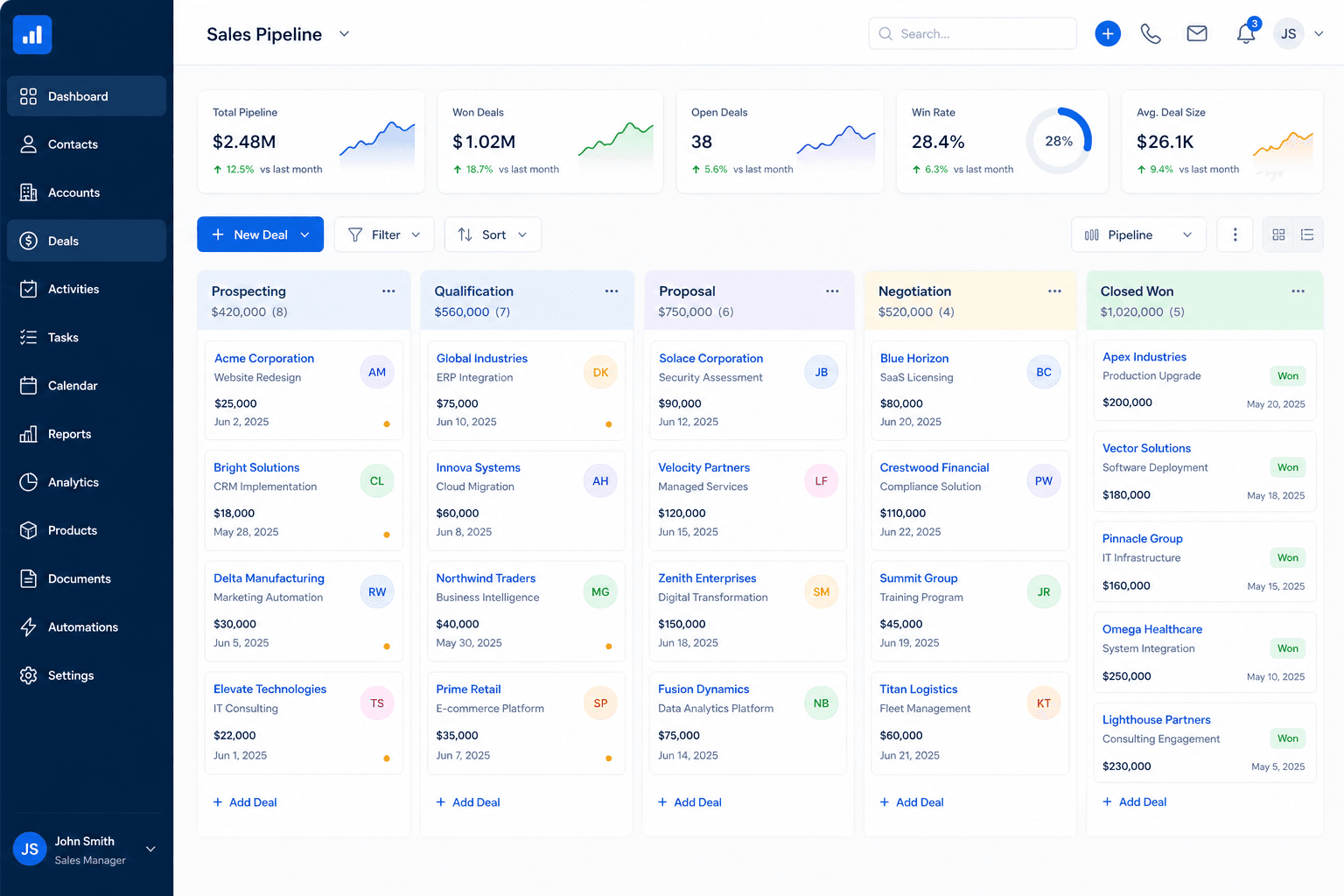The width and height of the screenshot is (1344, 896).
Task: Click the New Deal button
Action: [260, 234]
